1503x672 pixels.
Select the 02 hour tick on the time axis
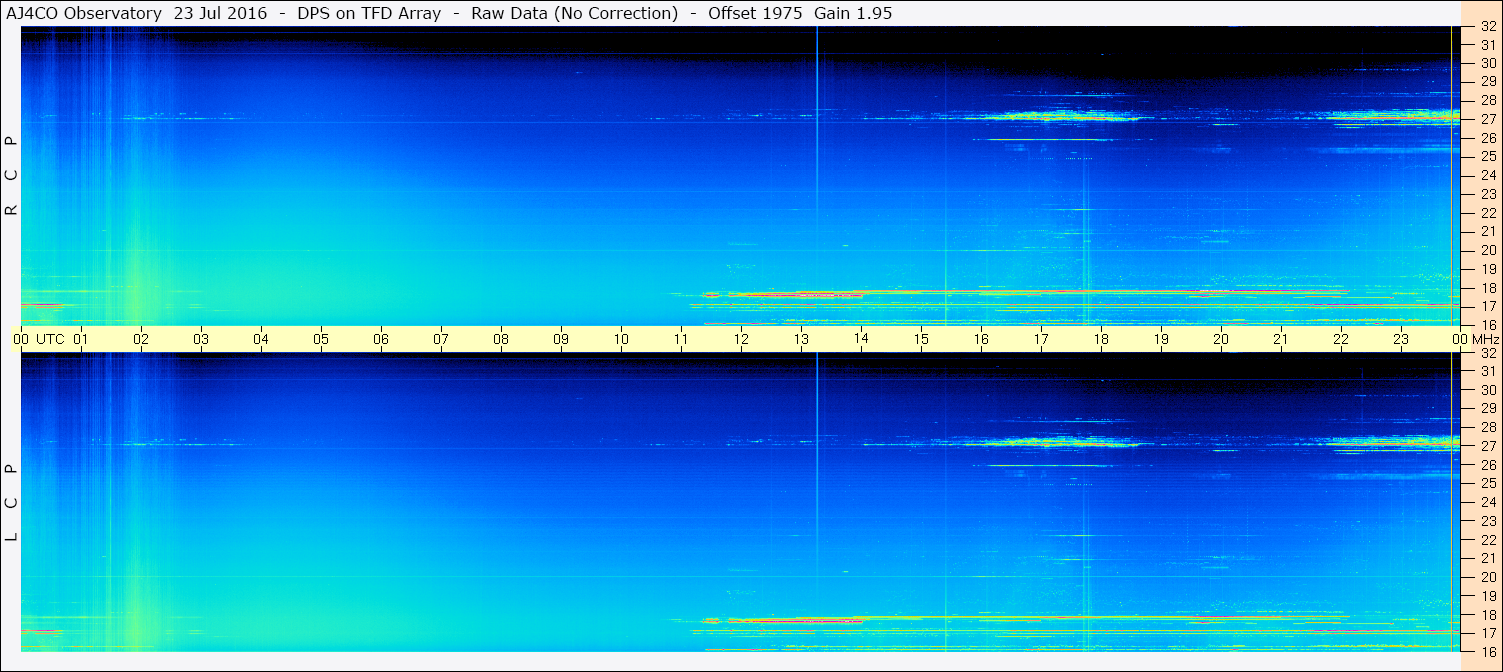141,339
